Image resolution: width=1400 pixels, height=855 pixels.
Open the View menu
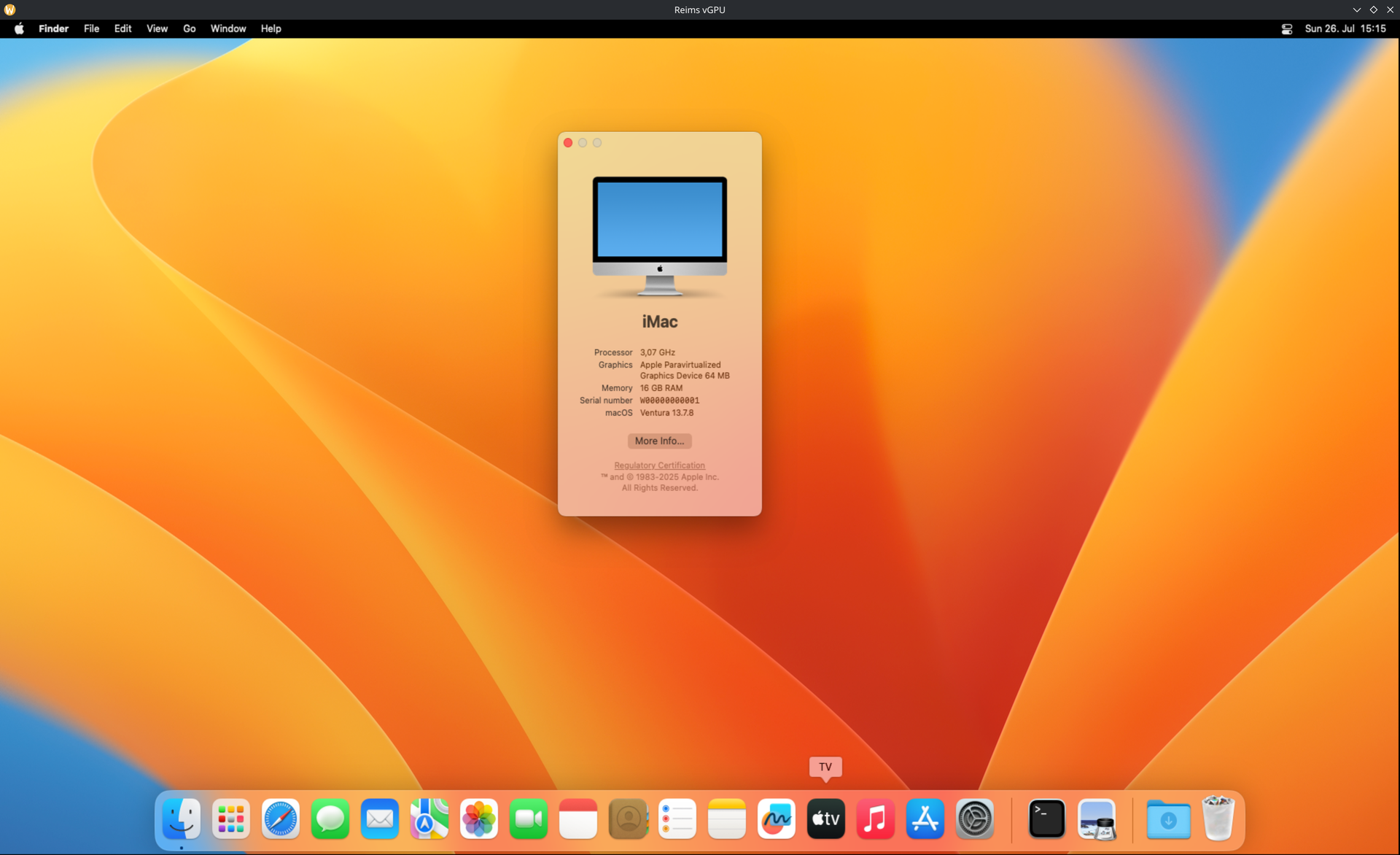click(x=157, y=28)
